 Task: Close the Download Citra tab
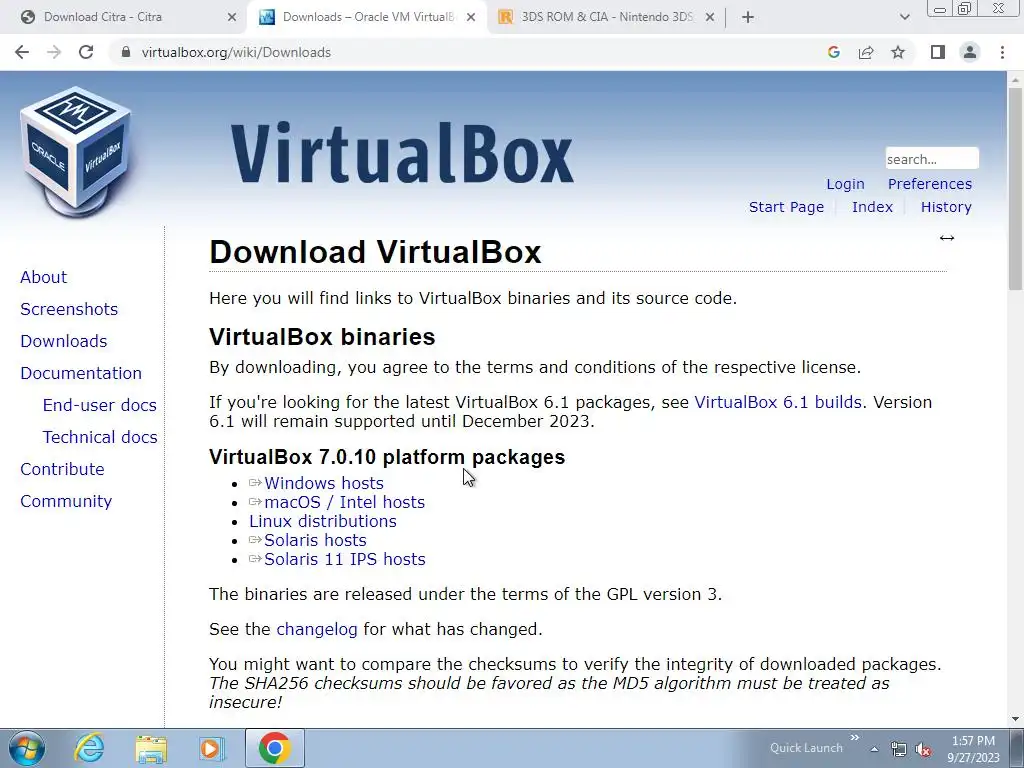[x=232, y=17]
